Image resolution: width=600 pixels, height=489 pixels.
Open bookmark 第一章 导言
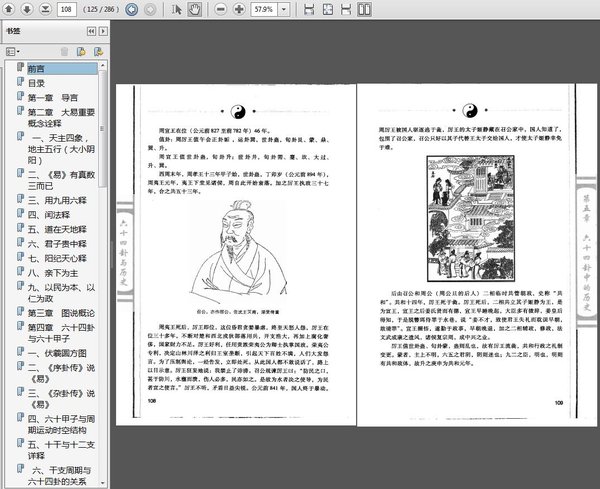52,98
